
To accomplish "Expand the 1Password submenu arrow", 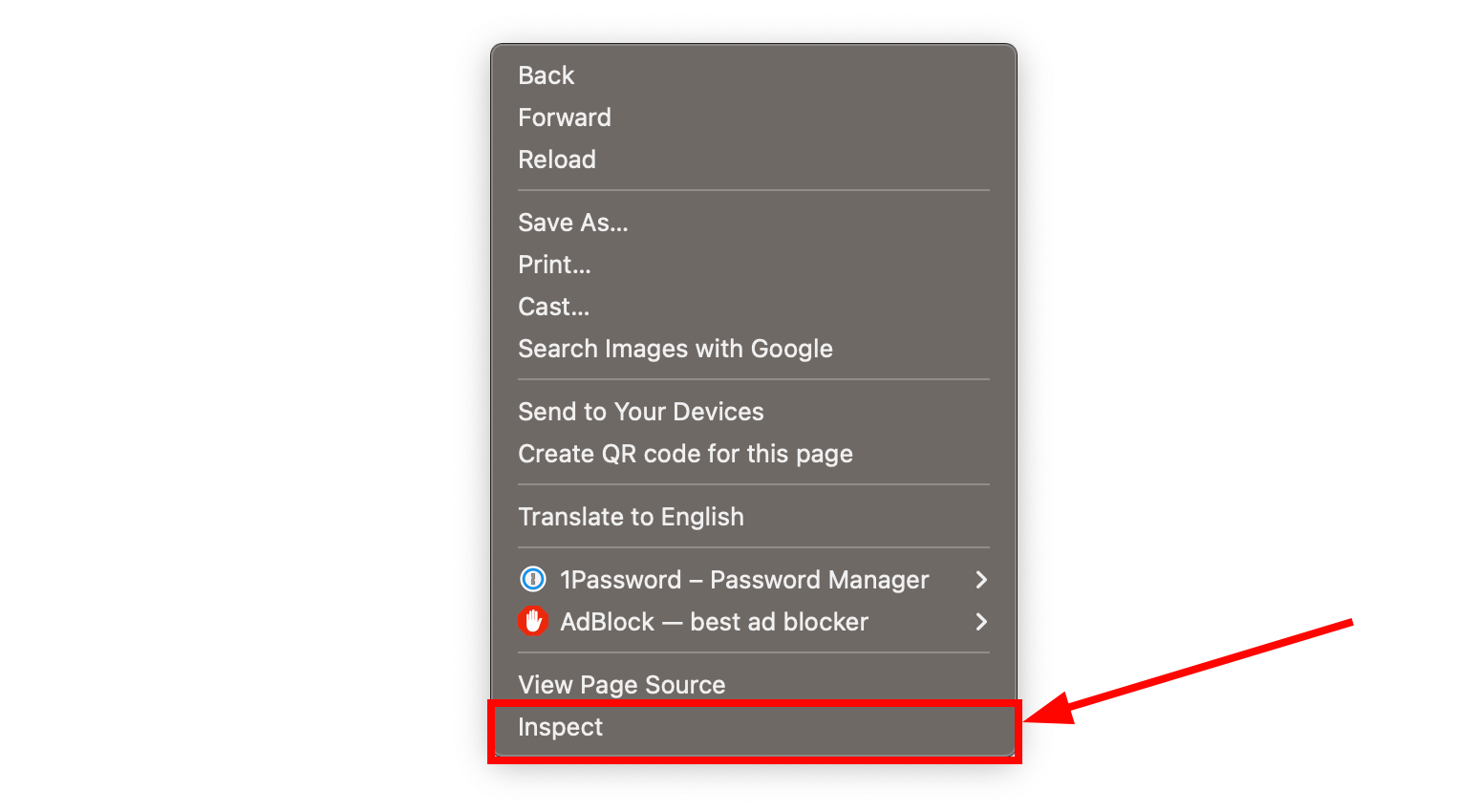I will 980,580.
